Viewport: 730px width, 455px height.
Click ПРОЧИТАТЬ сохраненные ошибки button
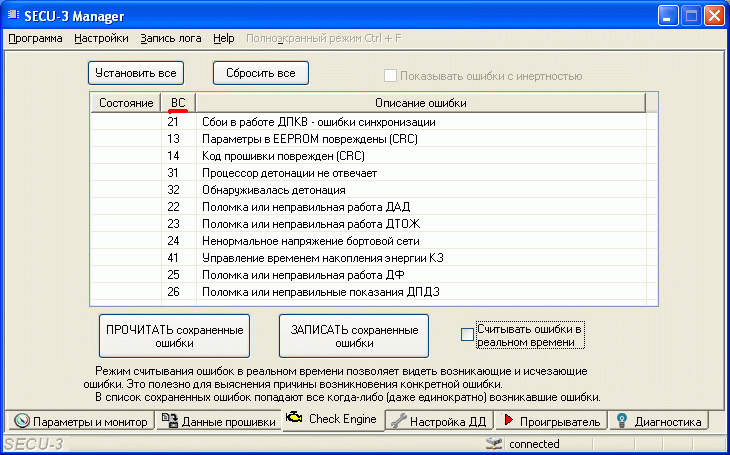pos(174,335)
